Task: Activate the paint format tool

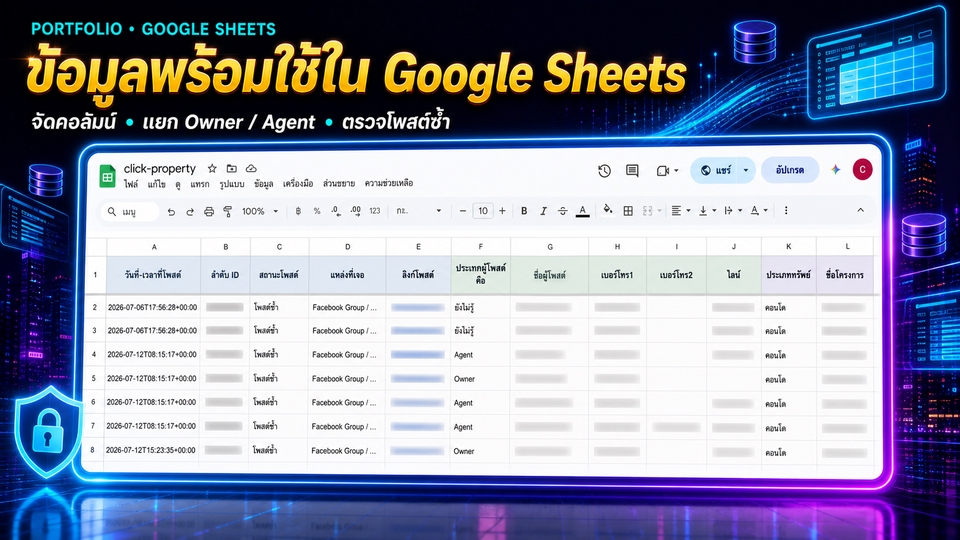Action: [227, 211]
